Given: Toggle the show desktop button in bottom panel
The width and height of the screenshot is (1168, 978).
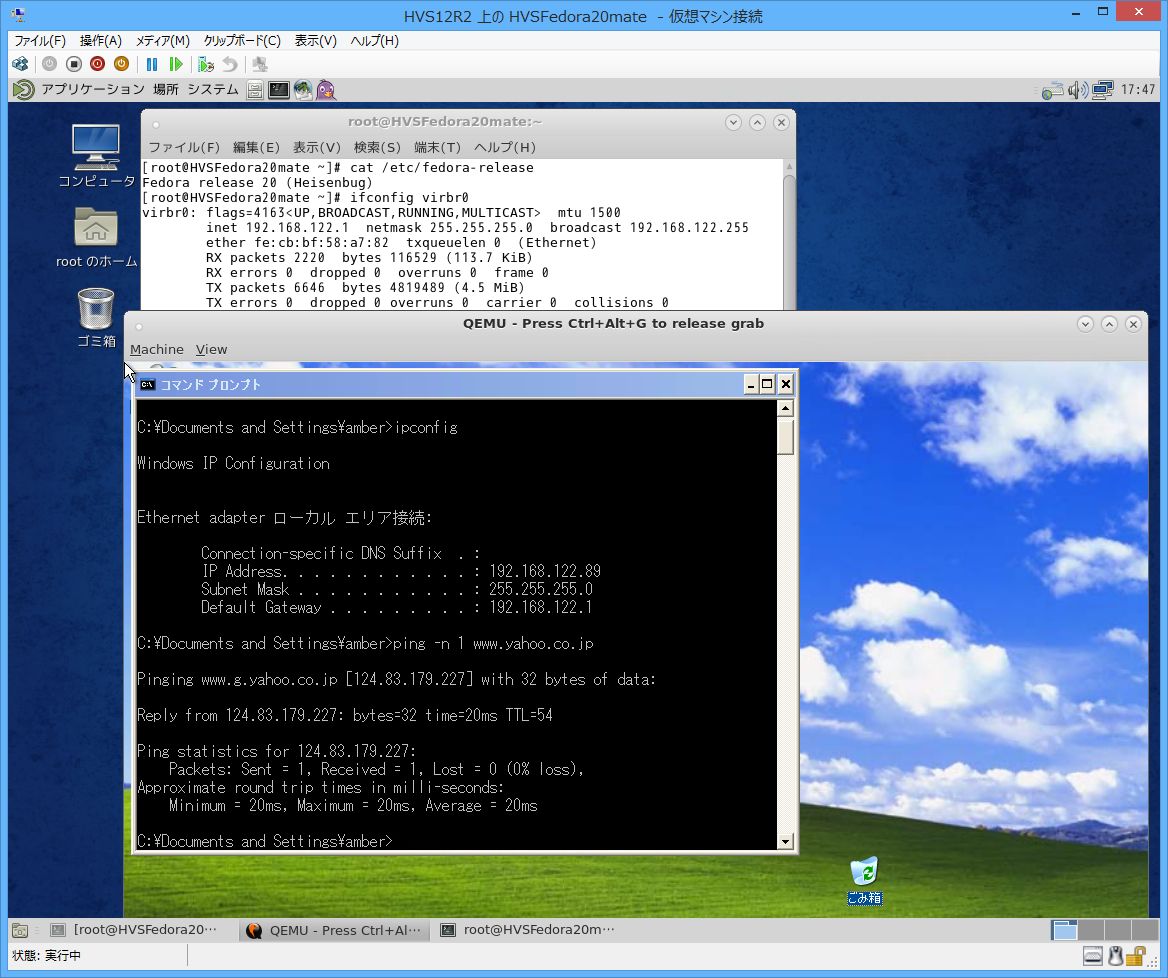Looking at the screenshot, I should click(x=20, y=930).
